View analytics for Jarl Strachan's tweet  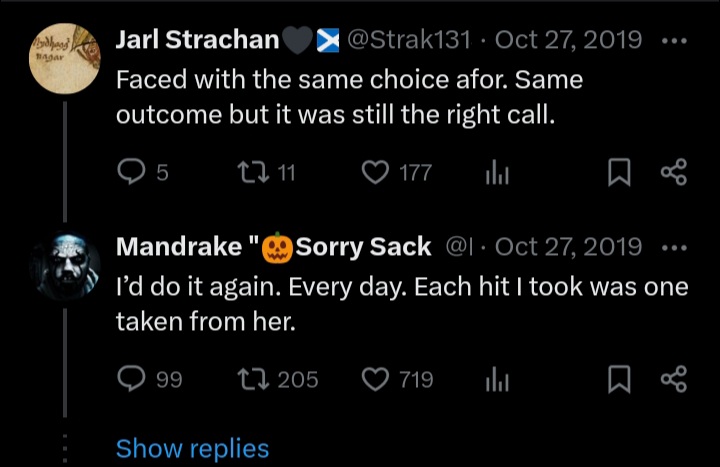497,172
